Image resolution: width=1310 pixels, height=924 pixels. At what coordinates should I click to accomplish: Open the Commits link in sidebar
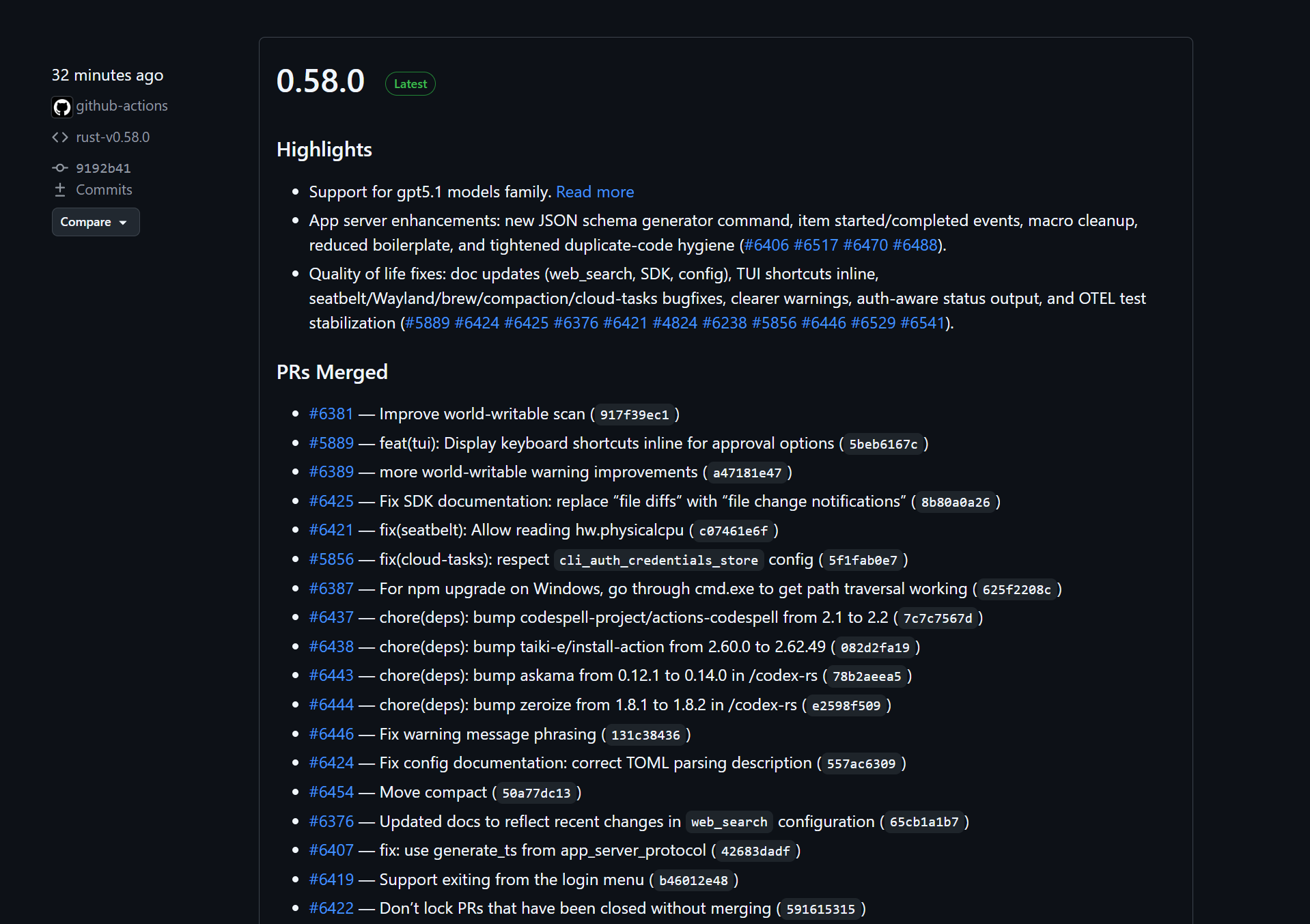coord(104,190)
